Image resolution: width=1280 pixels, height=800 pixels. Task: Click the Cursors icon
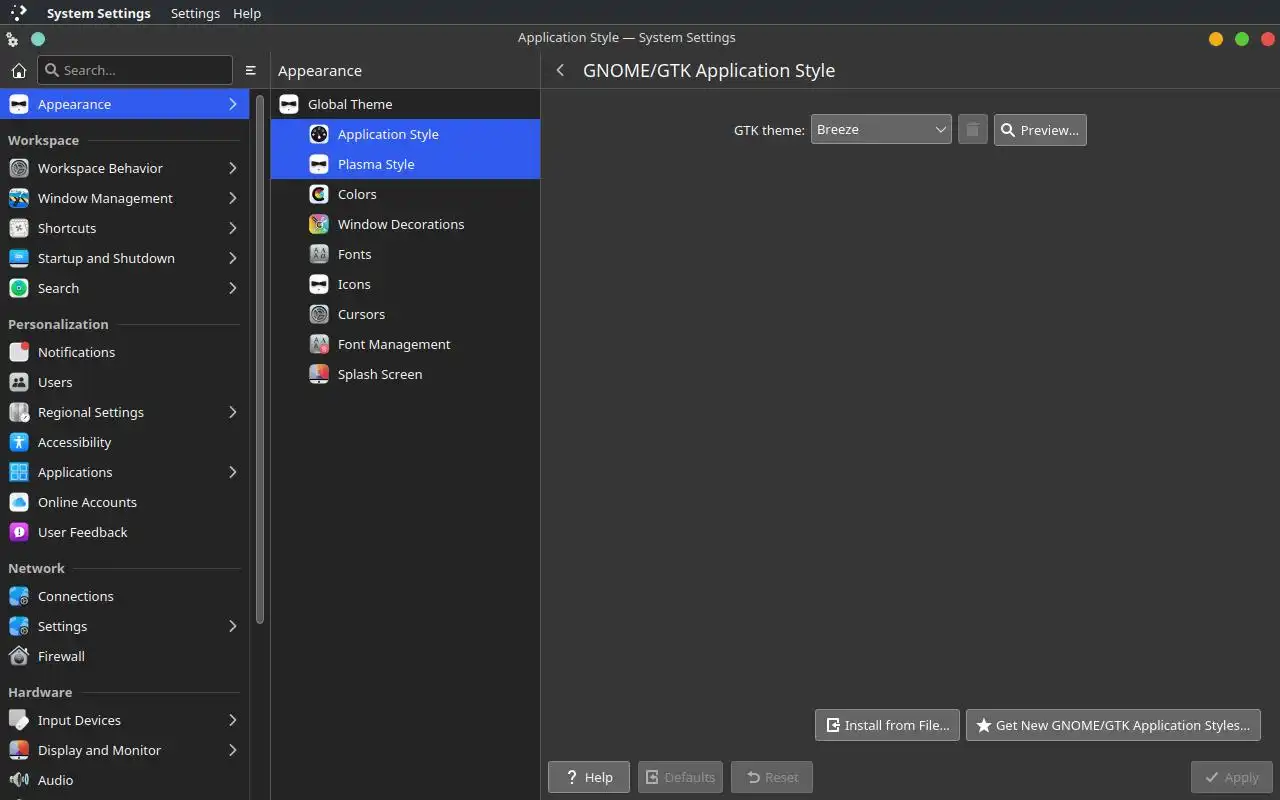click(x=319, y=314)
